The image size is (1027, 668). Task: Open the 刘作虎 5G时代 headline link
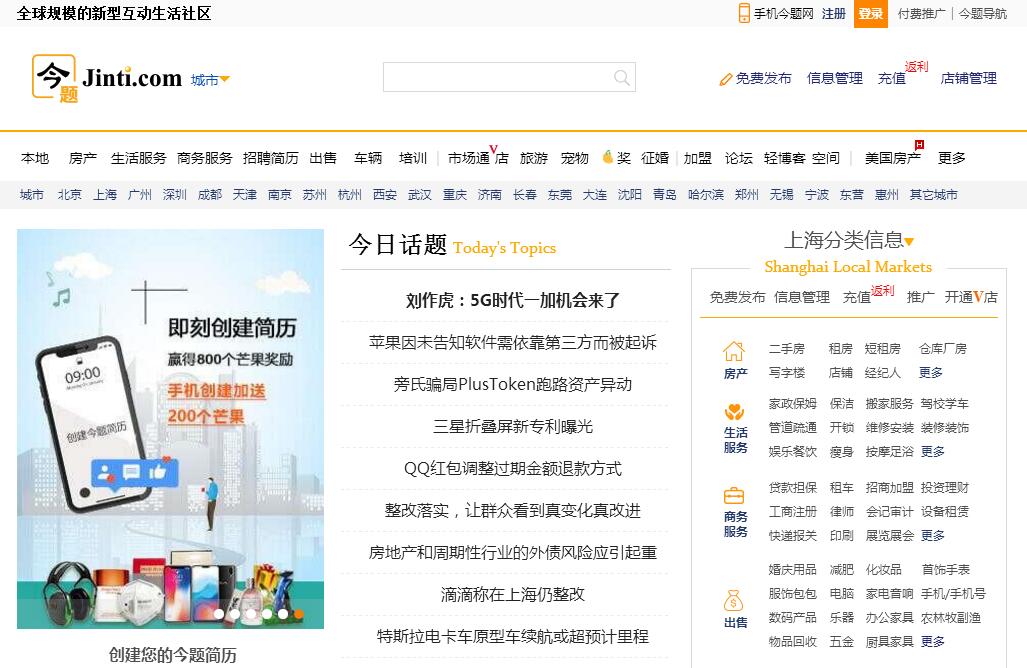pyautogui.click(x=513, y=300)
